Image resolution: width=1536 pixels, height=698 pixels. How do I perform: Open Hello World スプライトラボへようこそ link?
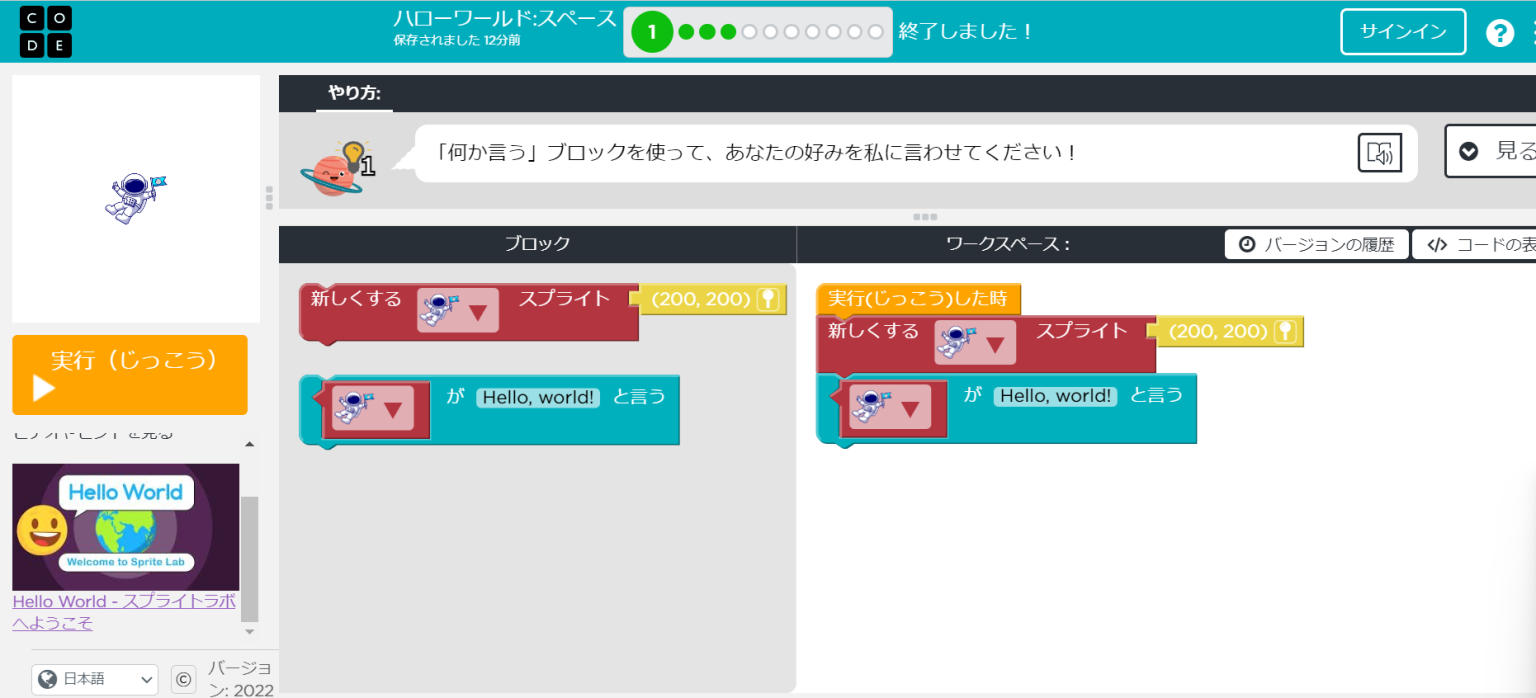(x=123, y=611)
